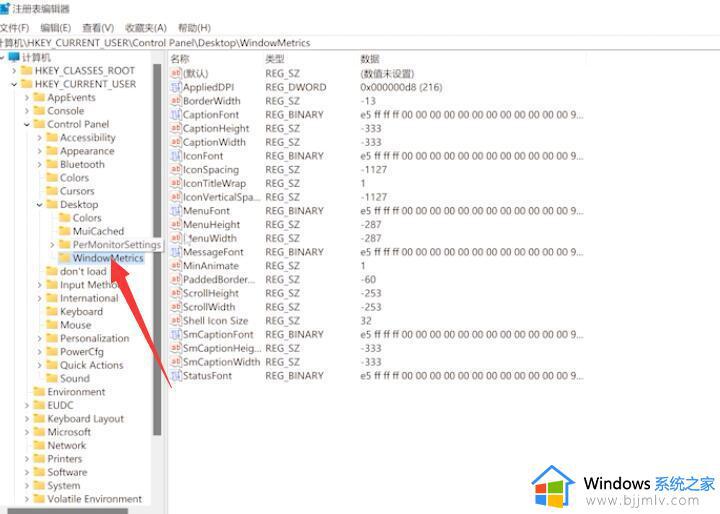This screenshot has height=514, width=720.
Task: Expand the AppEvents node arrow
Action: click(x=27, y=97)
